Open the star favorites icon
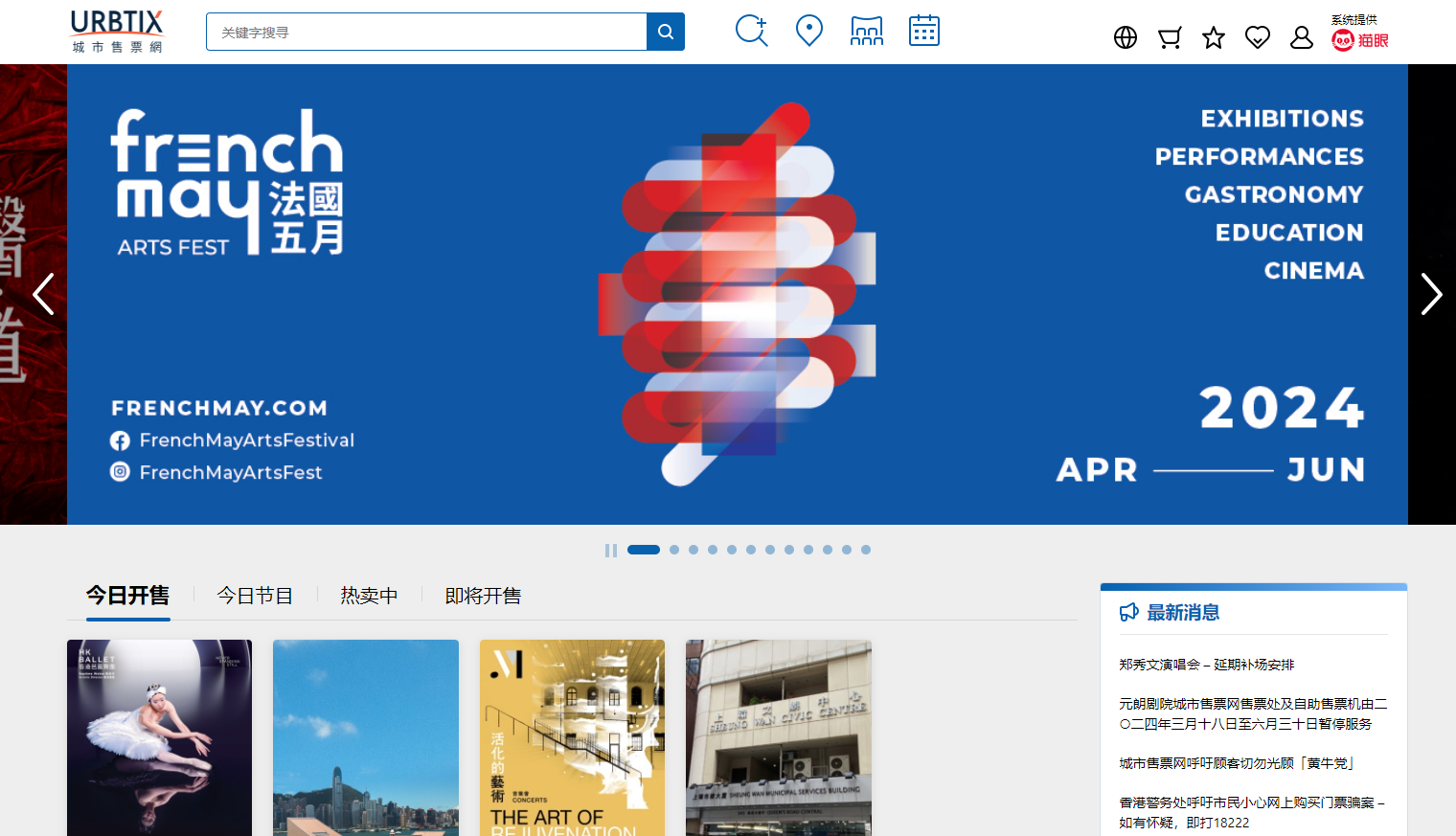This screenshot has width=1456, height=836. [1214, 37]
